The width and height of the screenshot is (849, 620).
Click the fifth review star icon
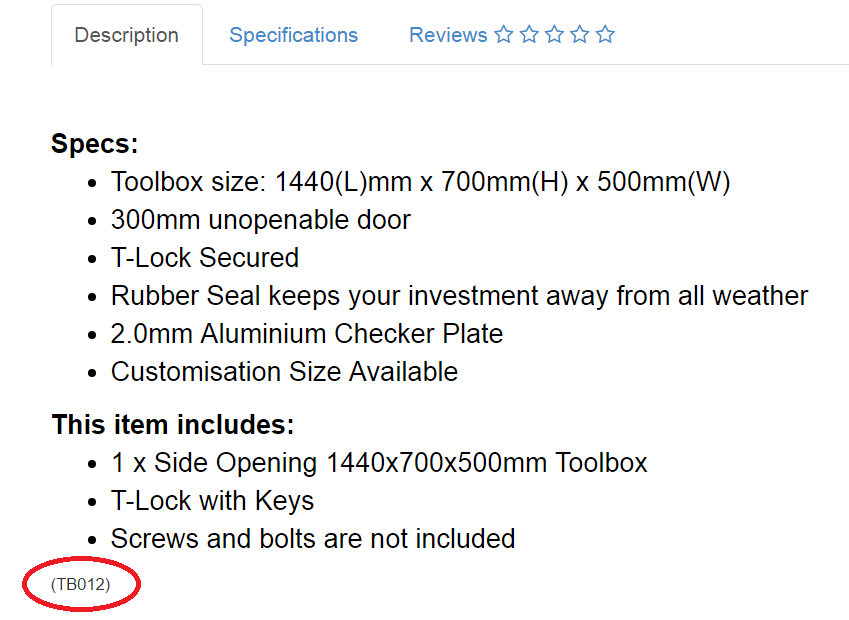pos(605,35)
